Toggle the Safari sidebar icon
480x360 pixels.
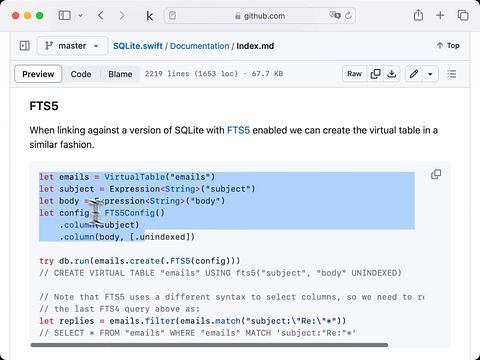(64, 15)
